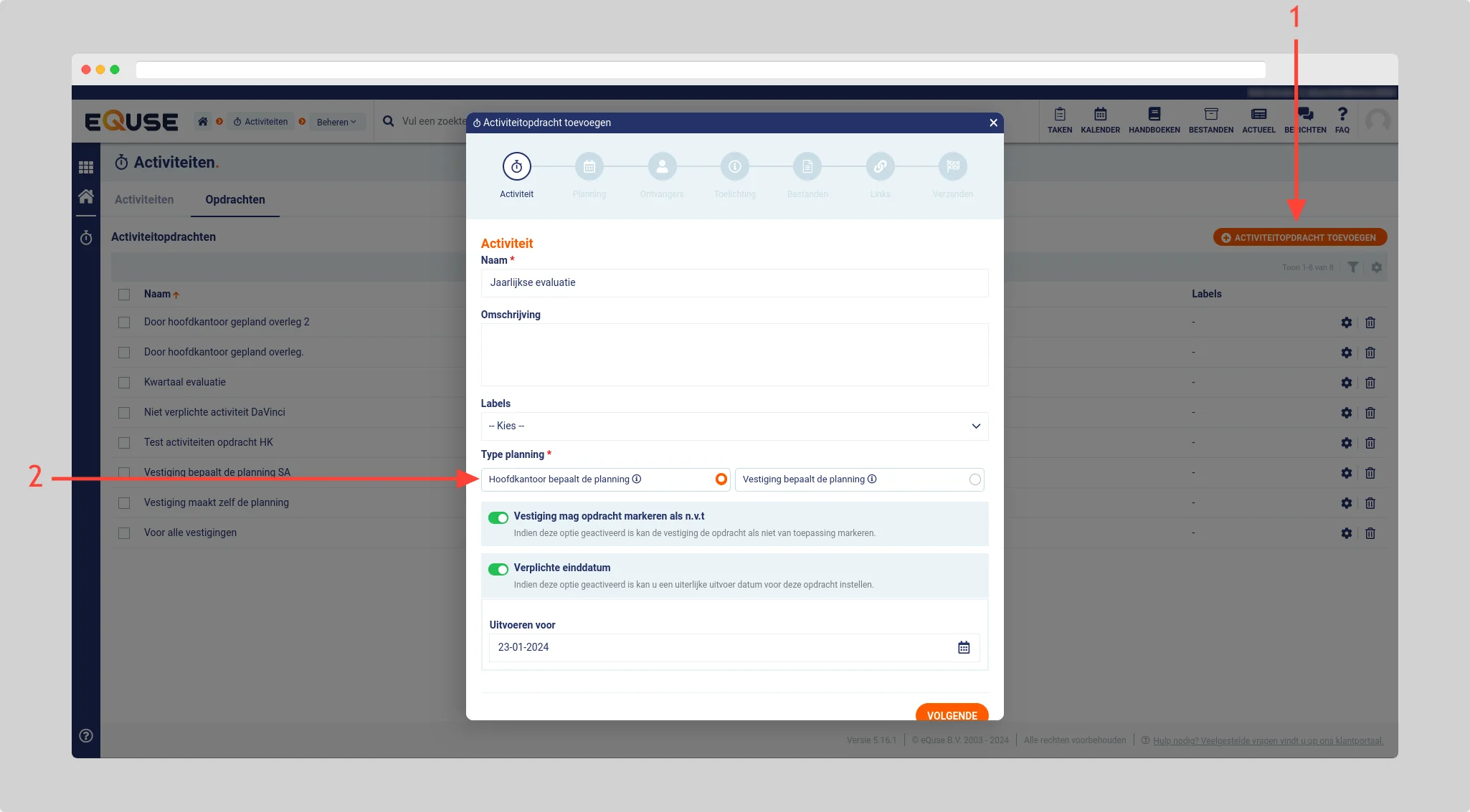Switch to the Activiteiten tab
The height and width of the screenshot is (812, 1470).
tap(144, 199)
